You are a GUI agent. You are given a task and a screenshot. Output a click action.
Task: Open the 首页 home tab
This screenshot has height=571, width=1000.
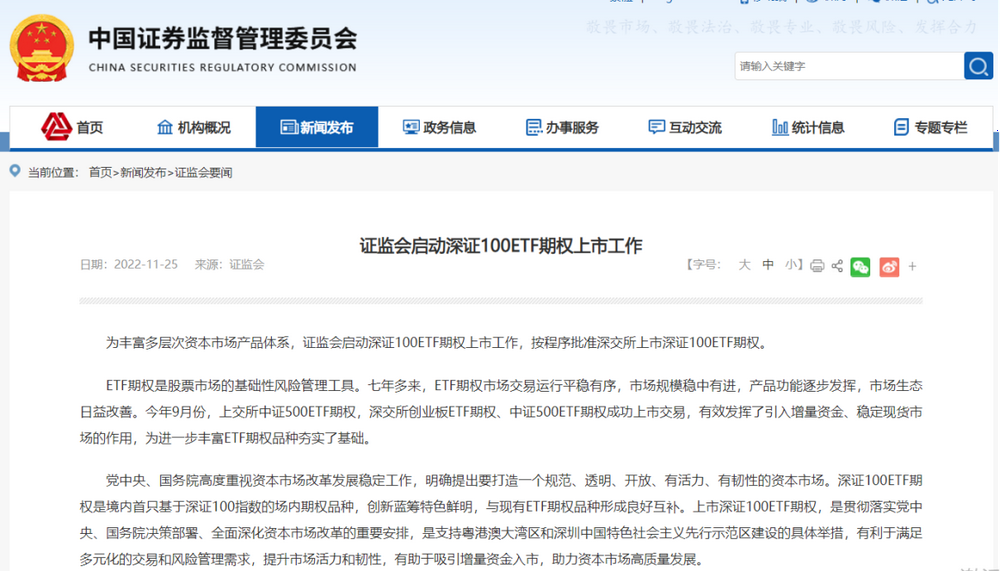point(72,127)
